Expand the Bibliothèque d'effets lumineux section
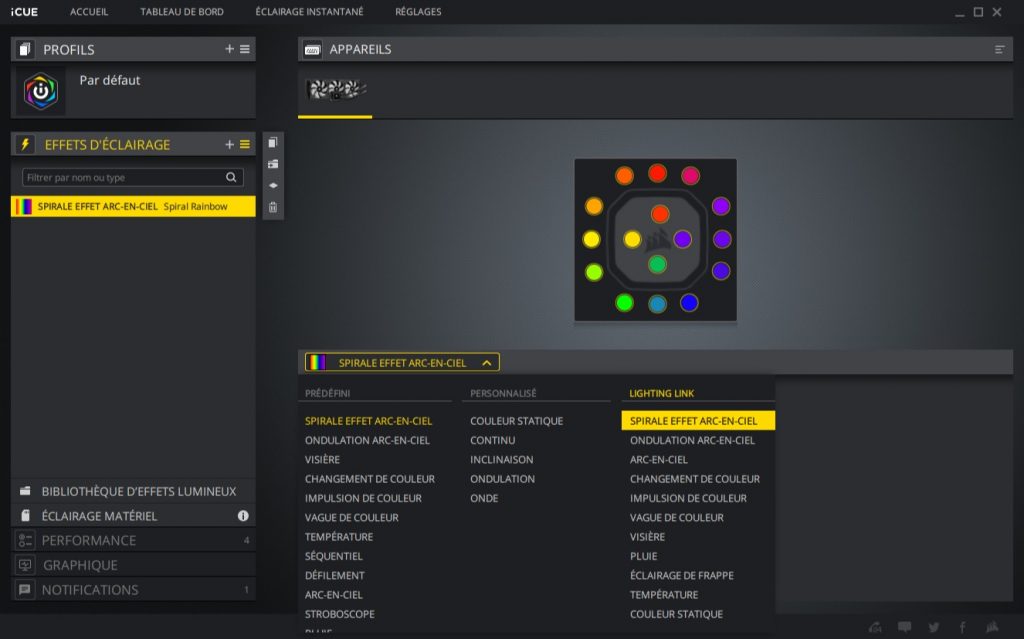 (x=138, y=491)
